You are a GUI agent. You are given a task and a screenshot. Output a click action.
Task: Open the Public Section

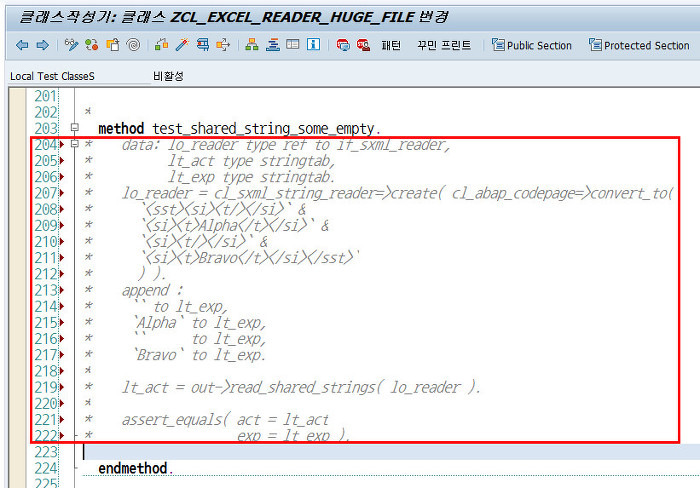click(532, 45)
